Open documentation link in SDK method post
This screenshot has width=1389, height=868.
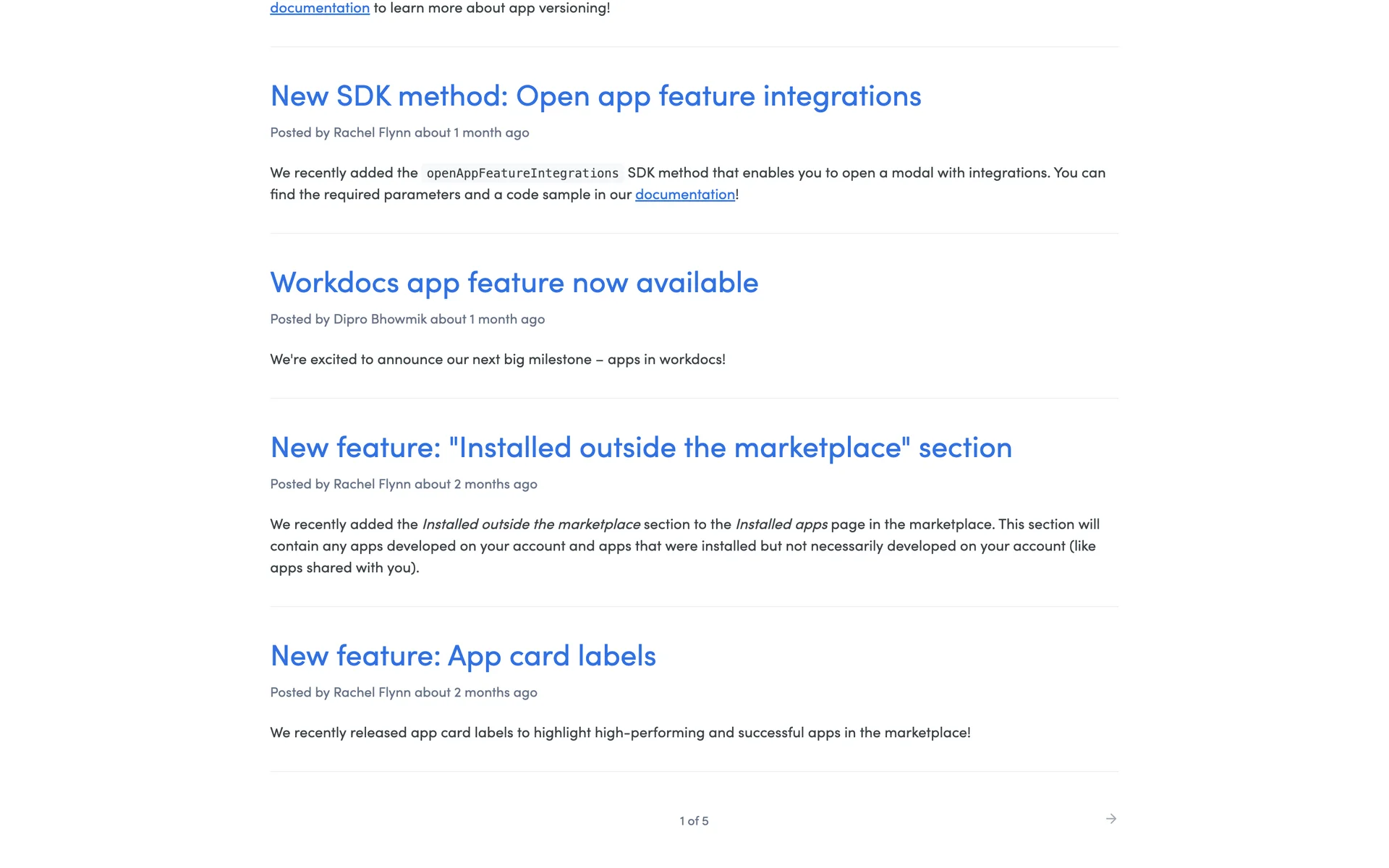click(684, 195)
